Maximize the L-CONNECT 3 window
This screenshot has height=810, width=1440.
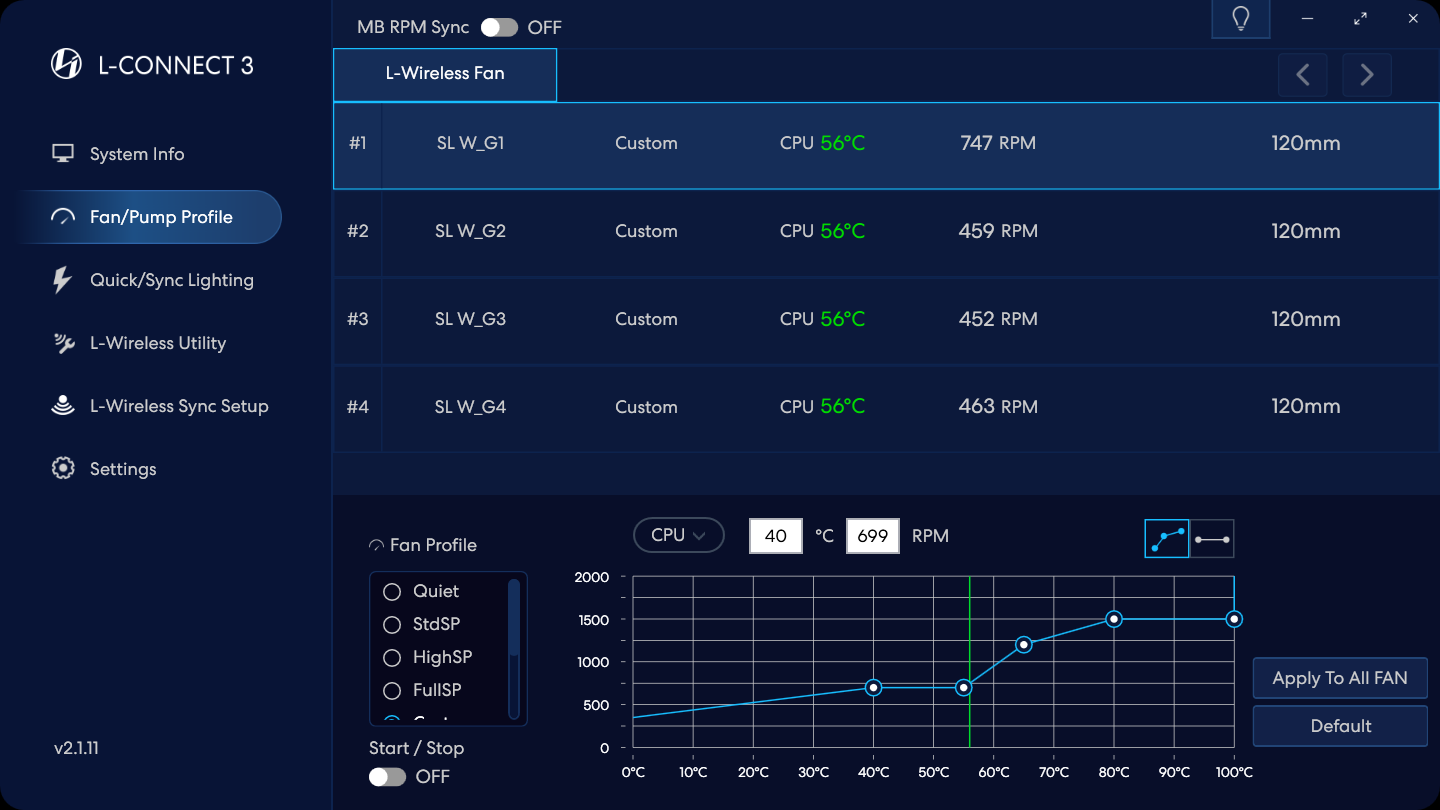(1360, 19)
